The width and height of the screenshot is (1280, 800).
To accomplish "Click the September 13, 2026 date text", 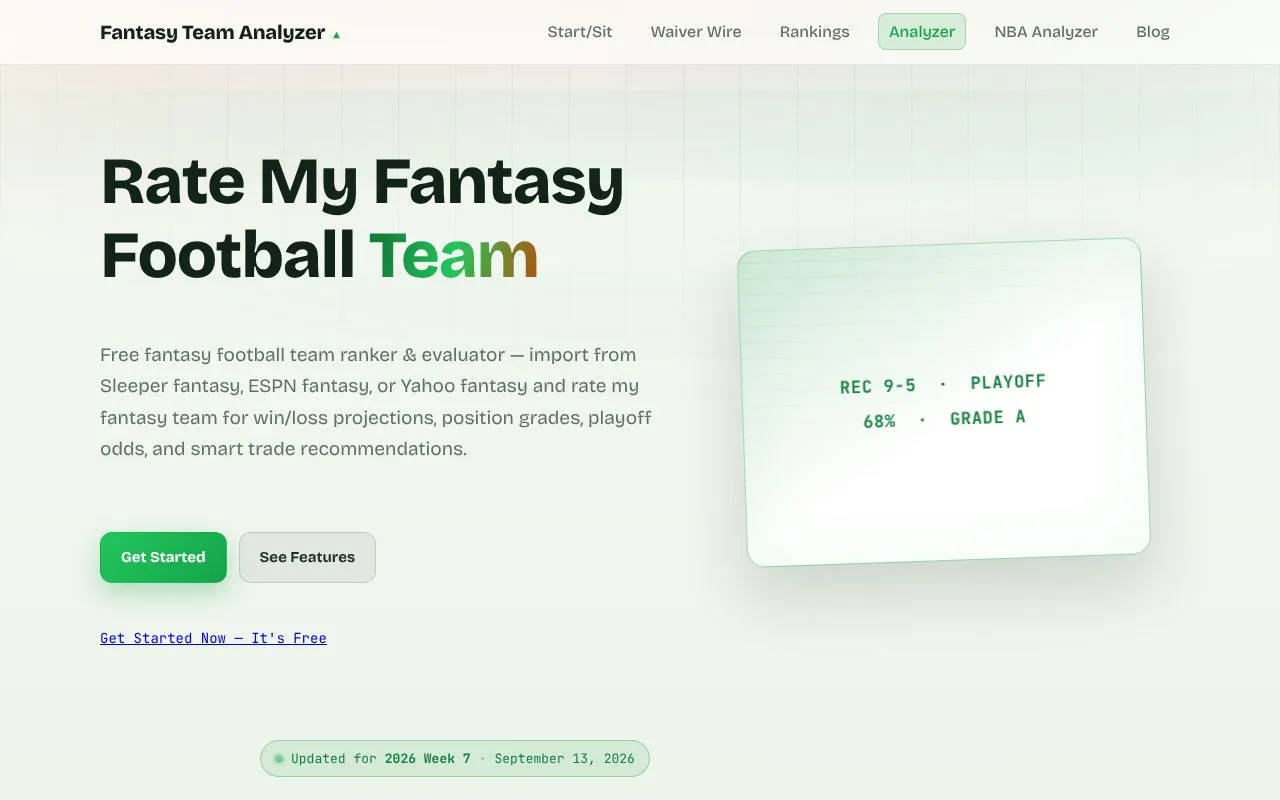I will (564, 758).
